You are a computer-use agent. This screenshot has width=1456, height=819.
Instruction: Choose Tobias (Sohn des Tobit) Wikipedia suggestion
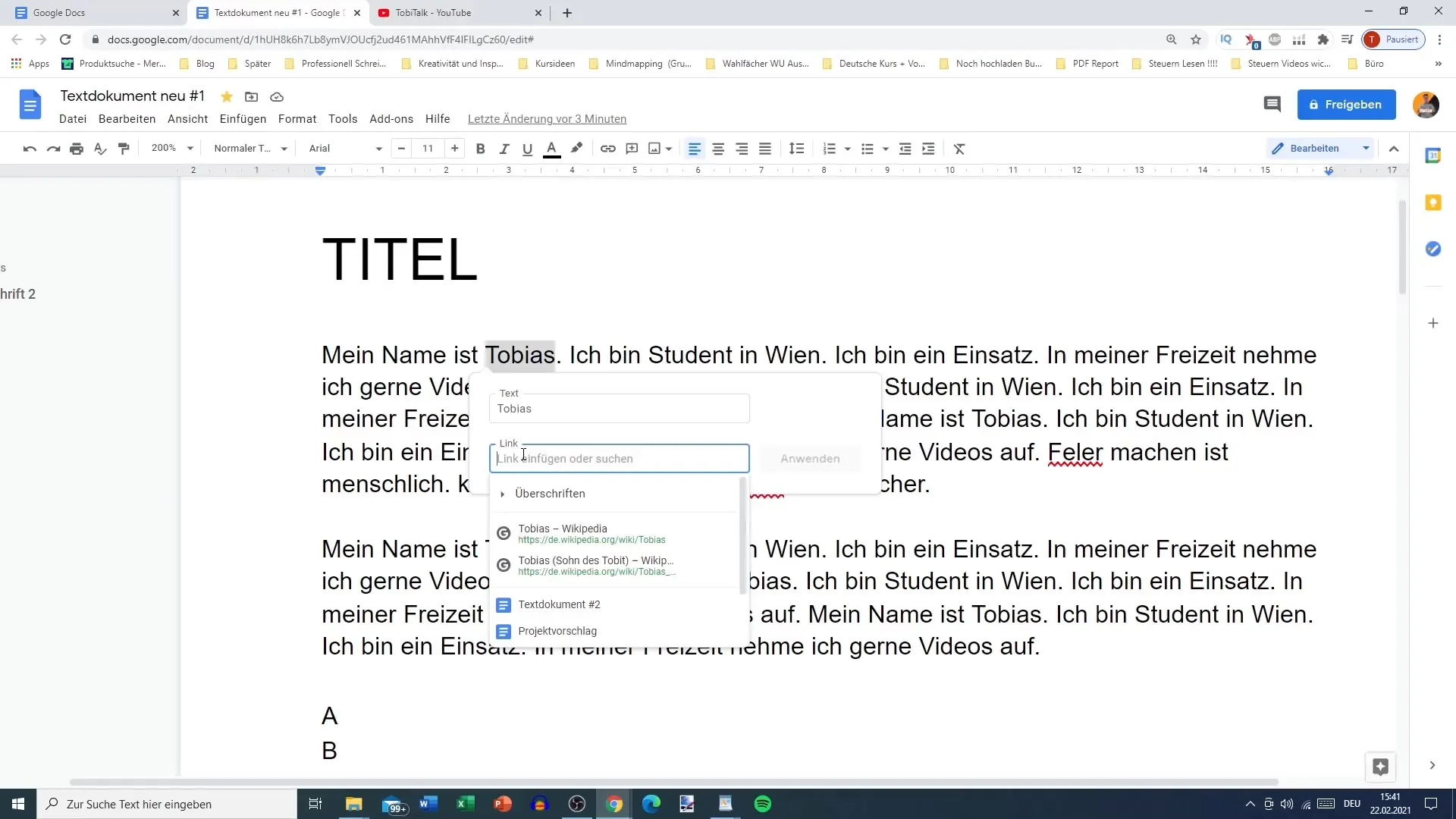[614, 566]
